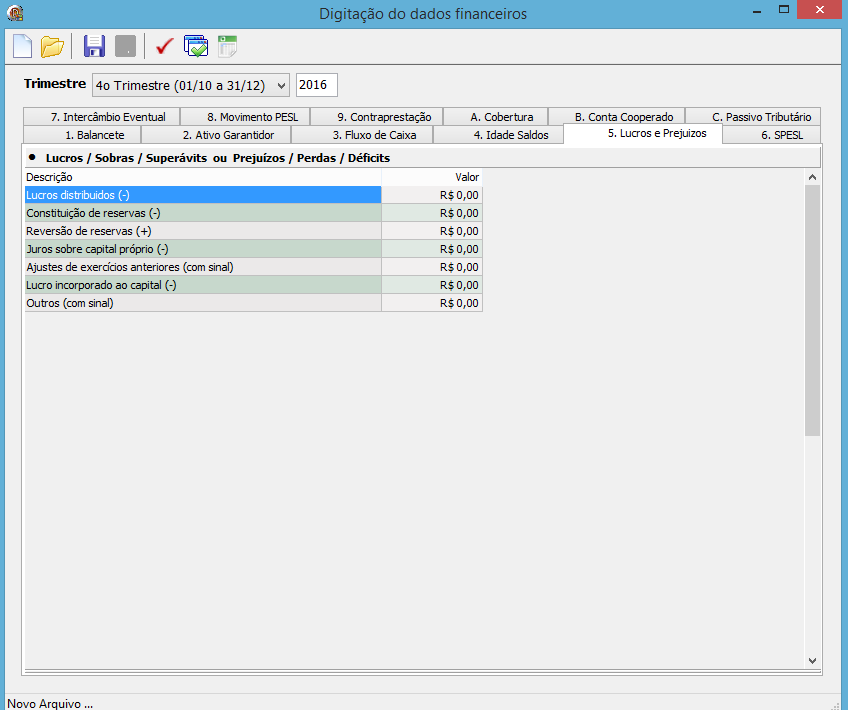
Task: Click the green spreadsheet export icon
Action: [x=228, y=47]
